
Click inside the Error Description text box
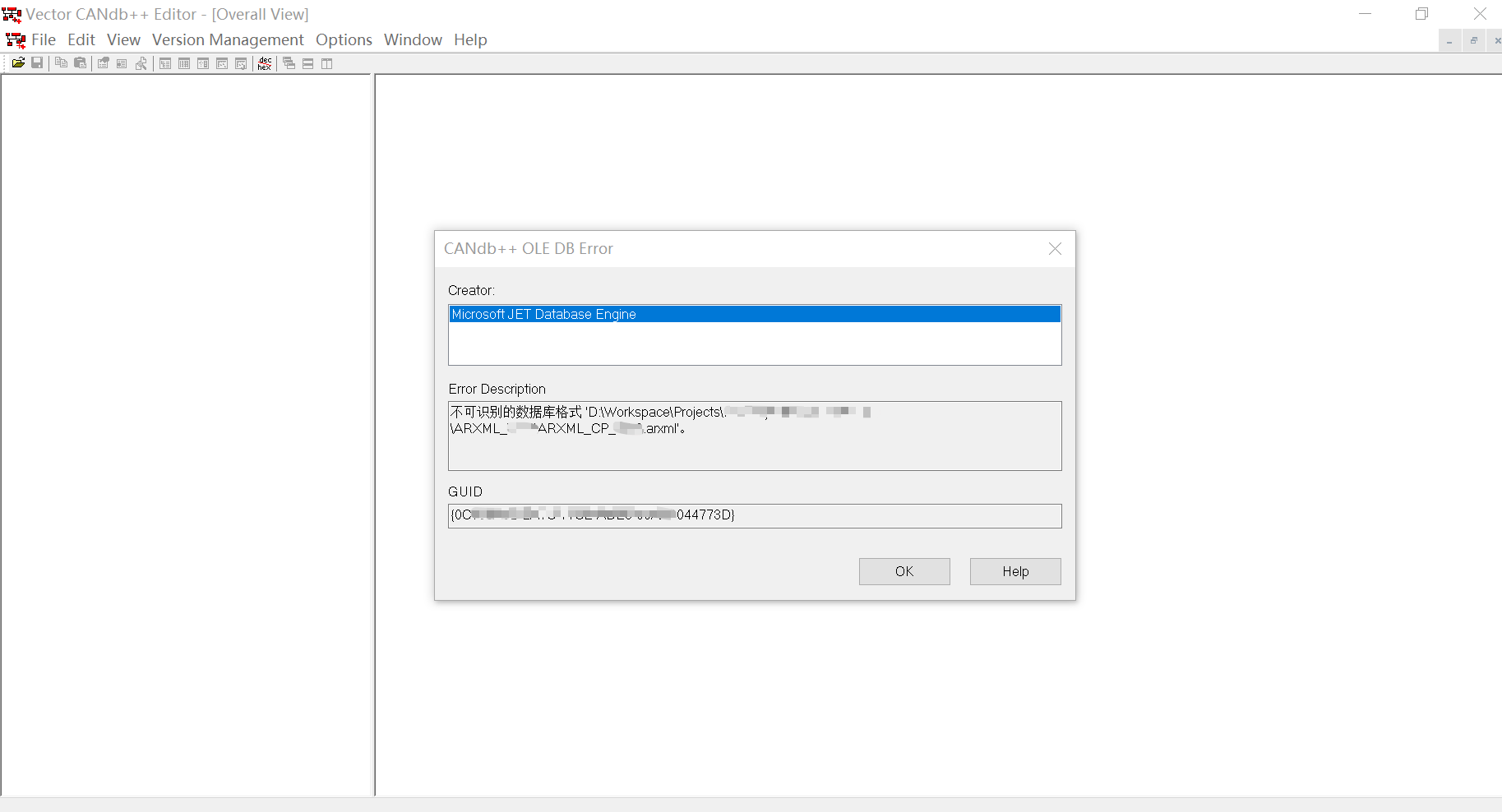755,436
